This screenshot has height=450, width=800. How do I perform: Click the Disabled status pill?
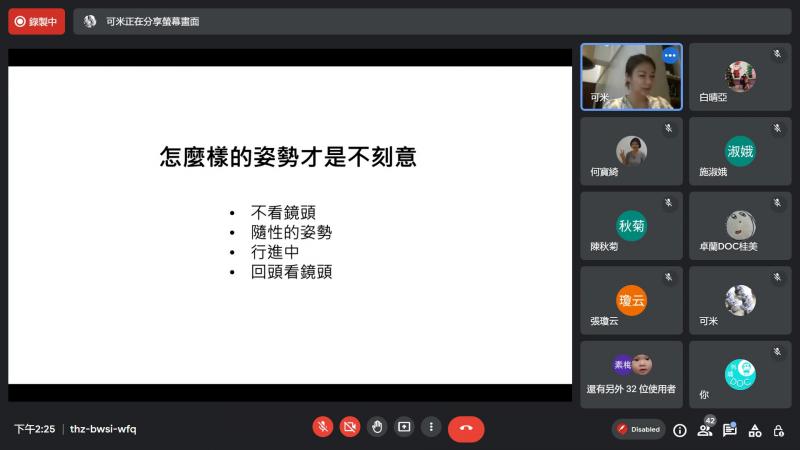pos(639,430)
